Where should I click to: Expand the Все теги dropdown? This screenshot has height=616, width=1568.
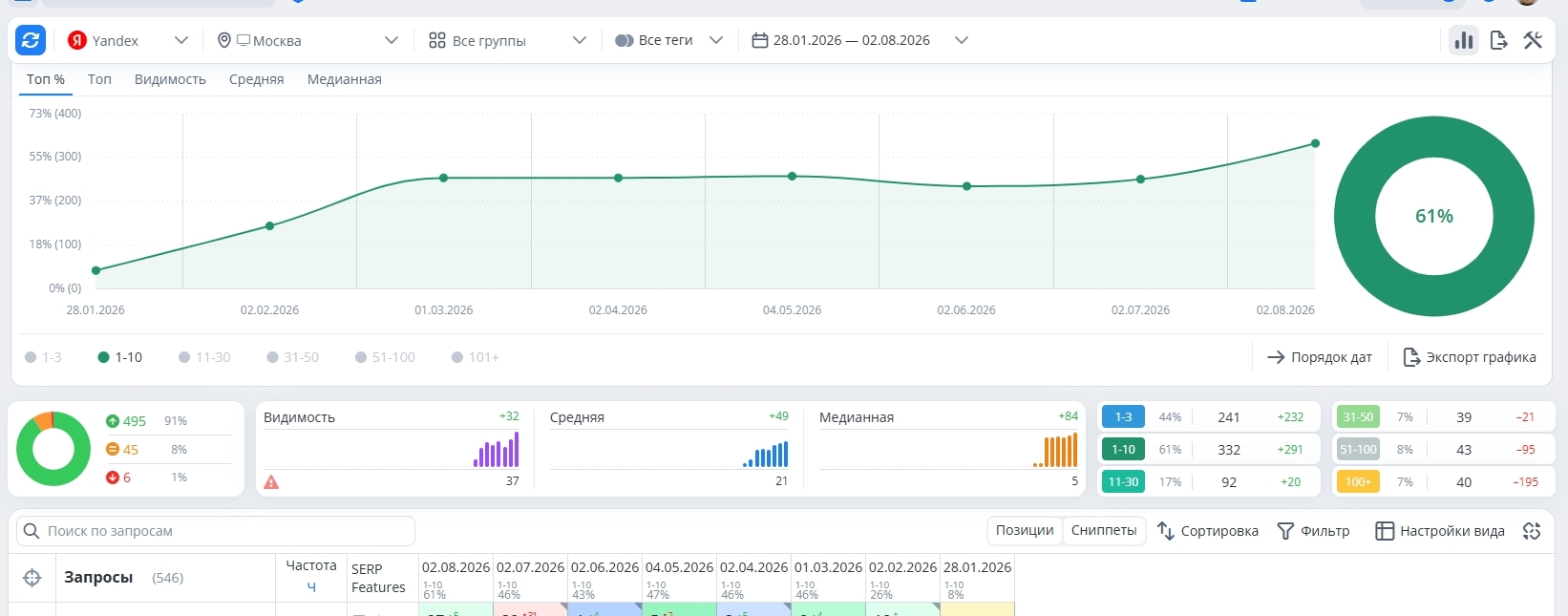point(669,40)
